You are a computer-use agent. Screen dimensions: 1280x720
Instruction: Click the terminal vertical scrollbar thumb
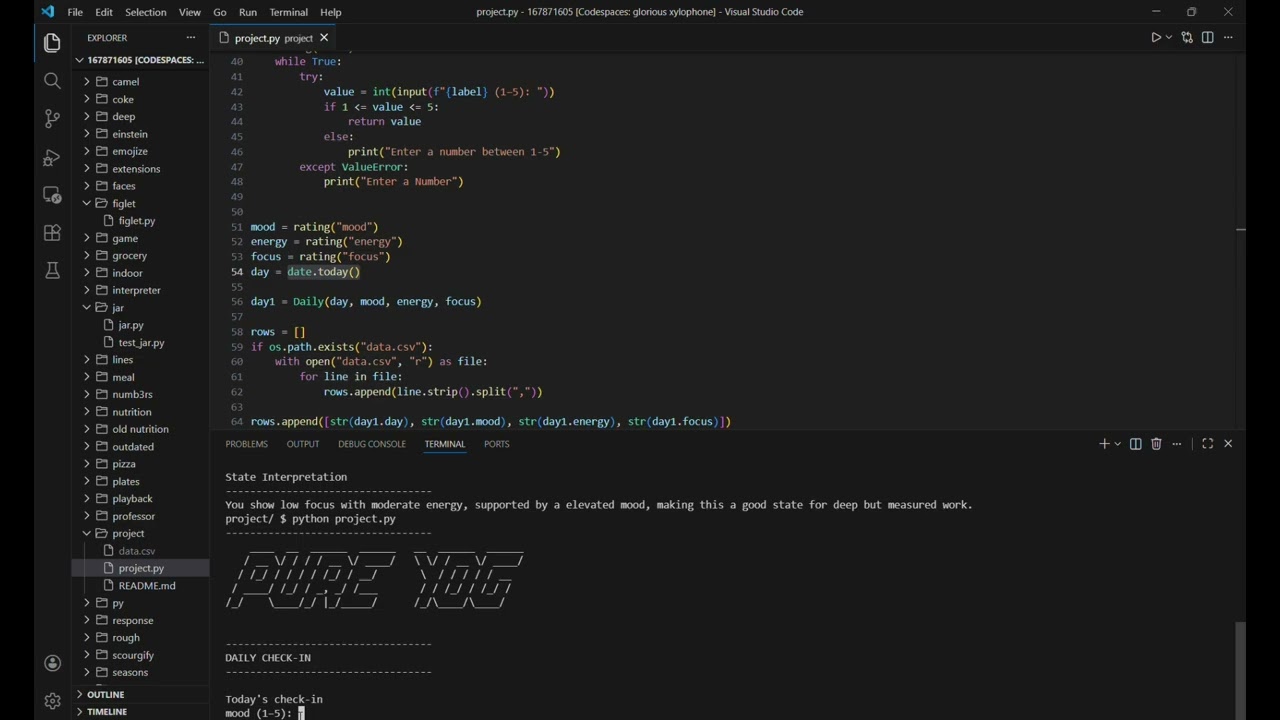pyautogui.click(x=1241, y=670)
